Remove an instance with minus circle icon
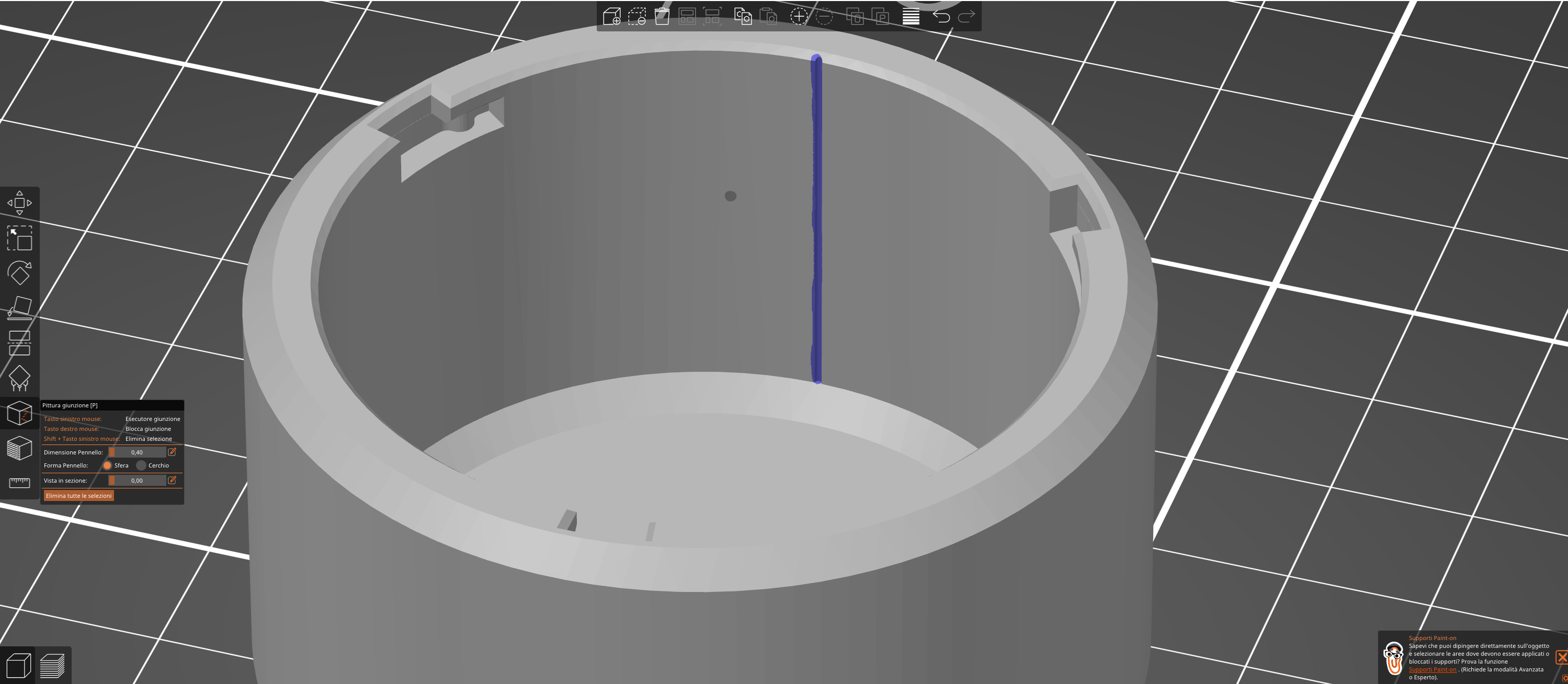Viewport: 1568px width, 684px height. (x=824, y=16)
